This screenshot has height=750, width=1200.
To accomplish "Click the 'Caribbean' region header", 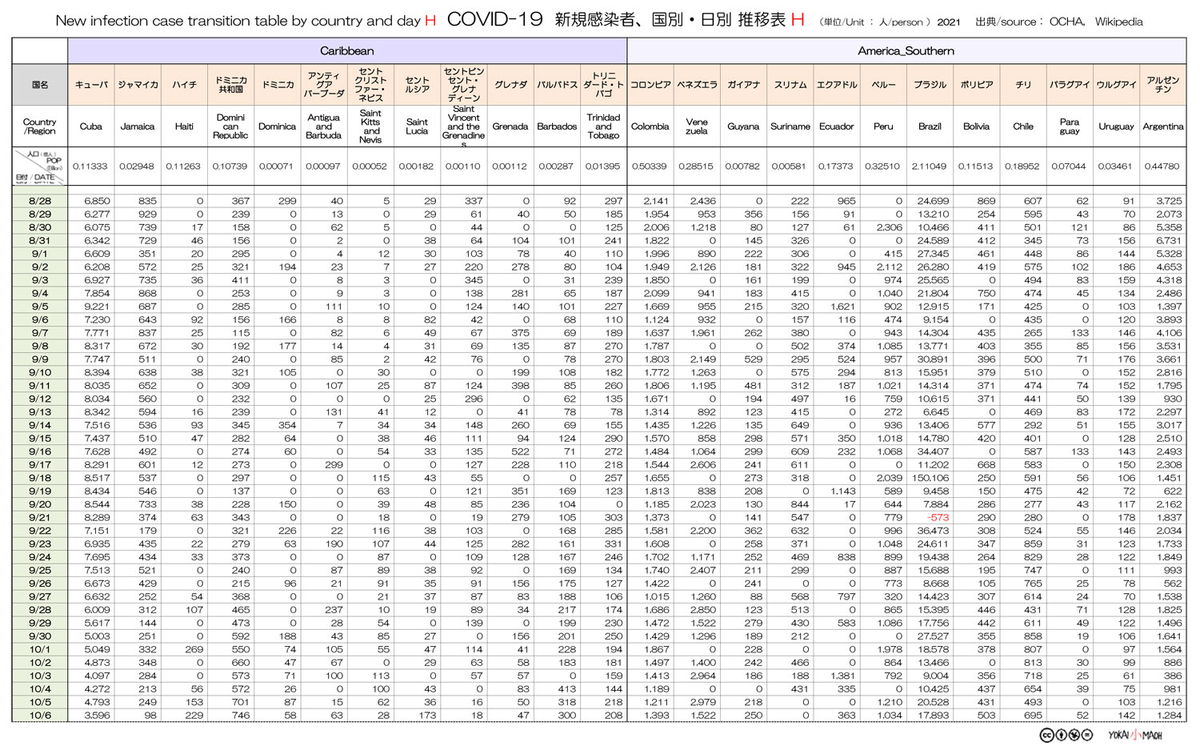I will 348,50.
